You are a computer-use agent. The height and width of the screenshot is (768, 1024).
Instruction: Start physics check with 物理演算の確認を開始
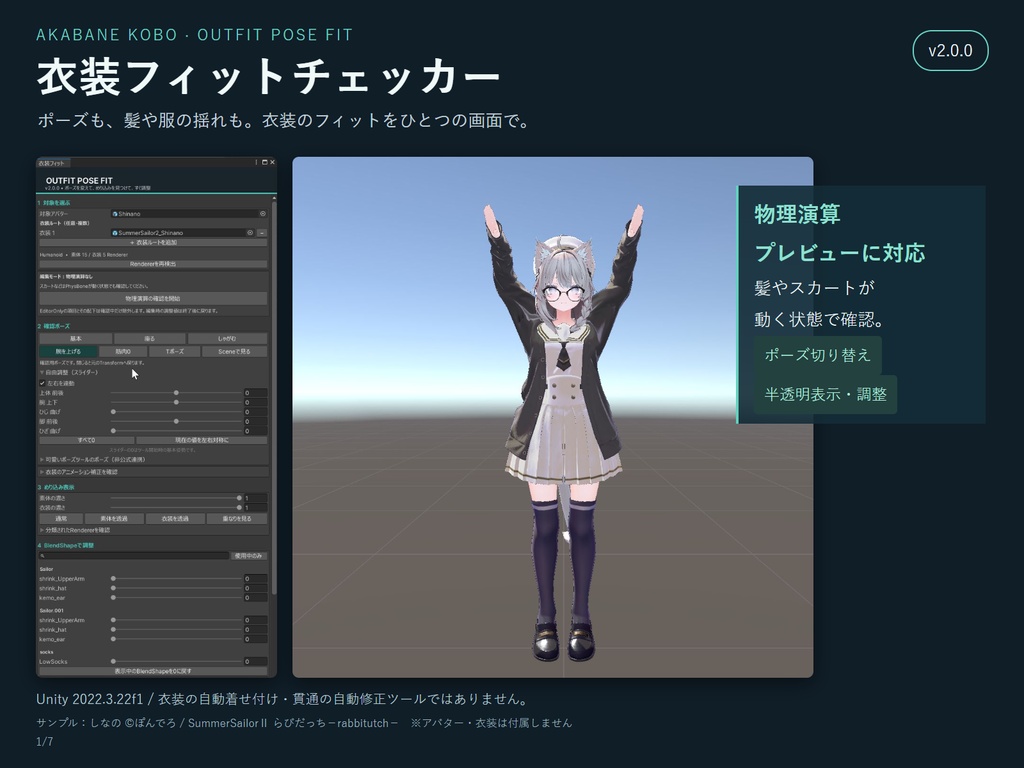tap(153, 298)
